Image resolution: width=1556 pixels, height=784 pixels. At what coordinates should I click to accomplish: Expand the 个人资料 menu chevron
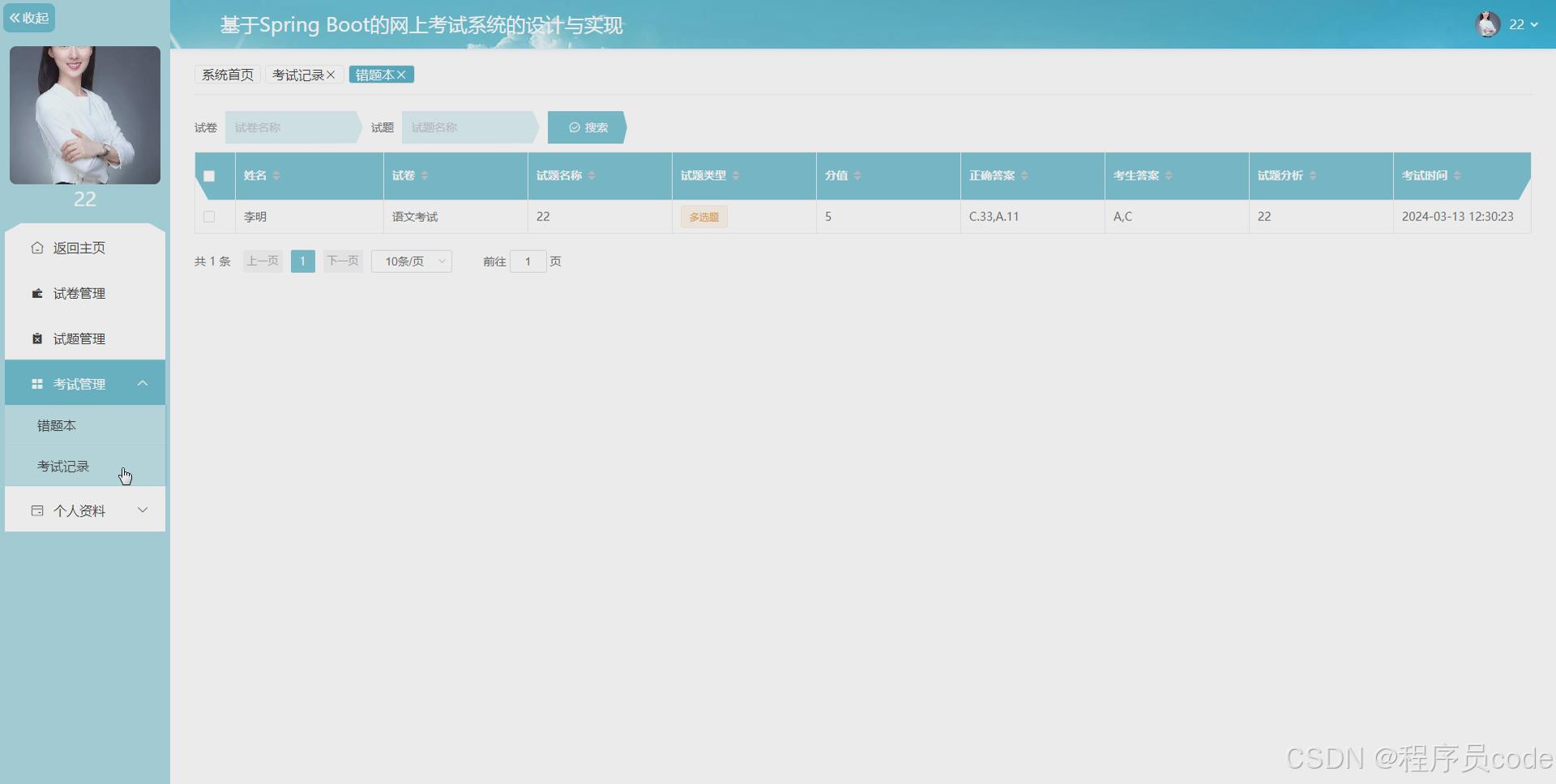143,509
